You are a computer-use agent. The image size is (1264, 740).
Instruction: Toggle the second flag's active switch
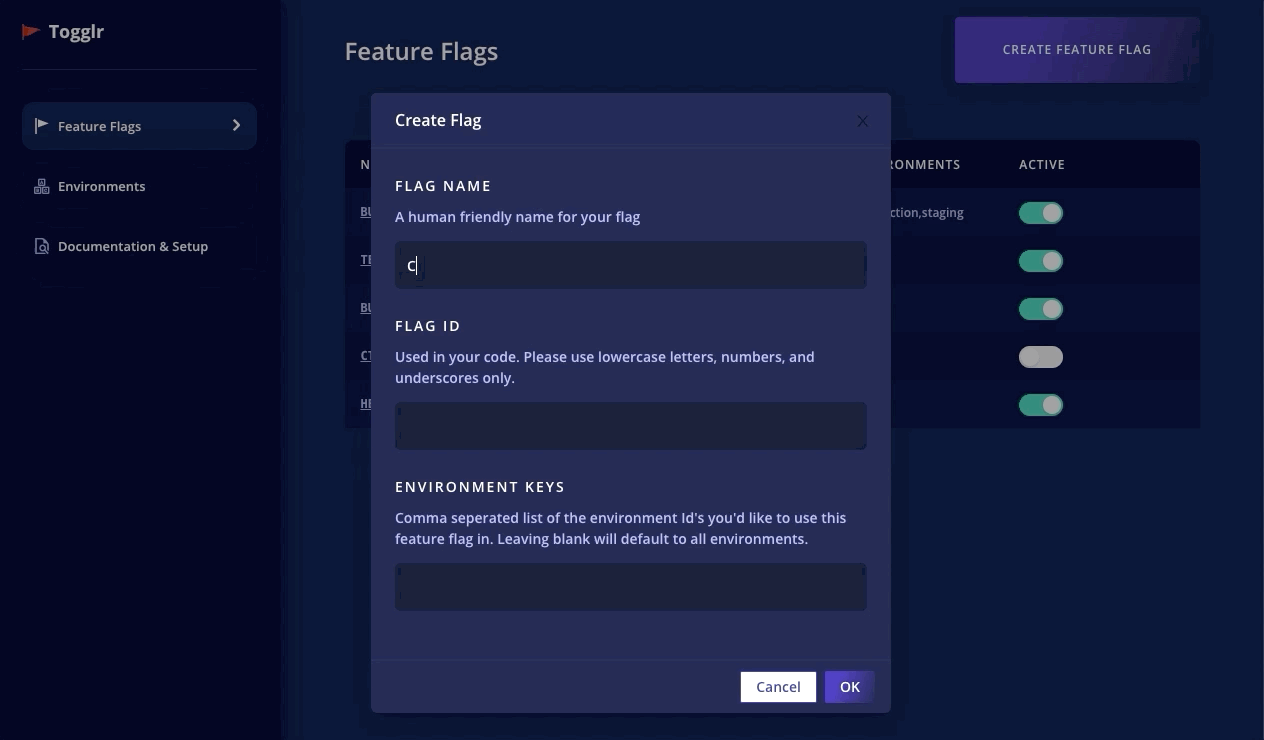tap(1040, 261)
